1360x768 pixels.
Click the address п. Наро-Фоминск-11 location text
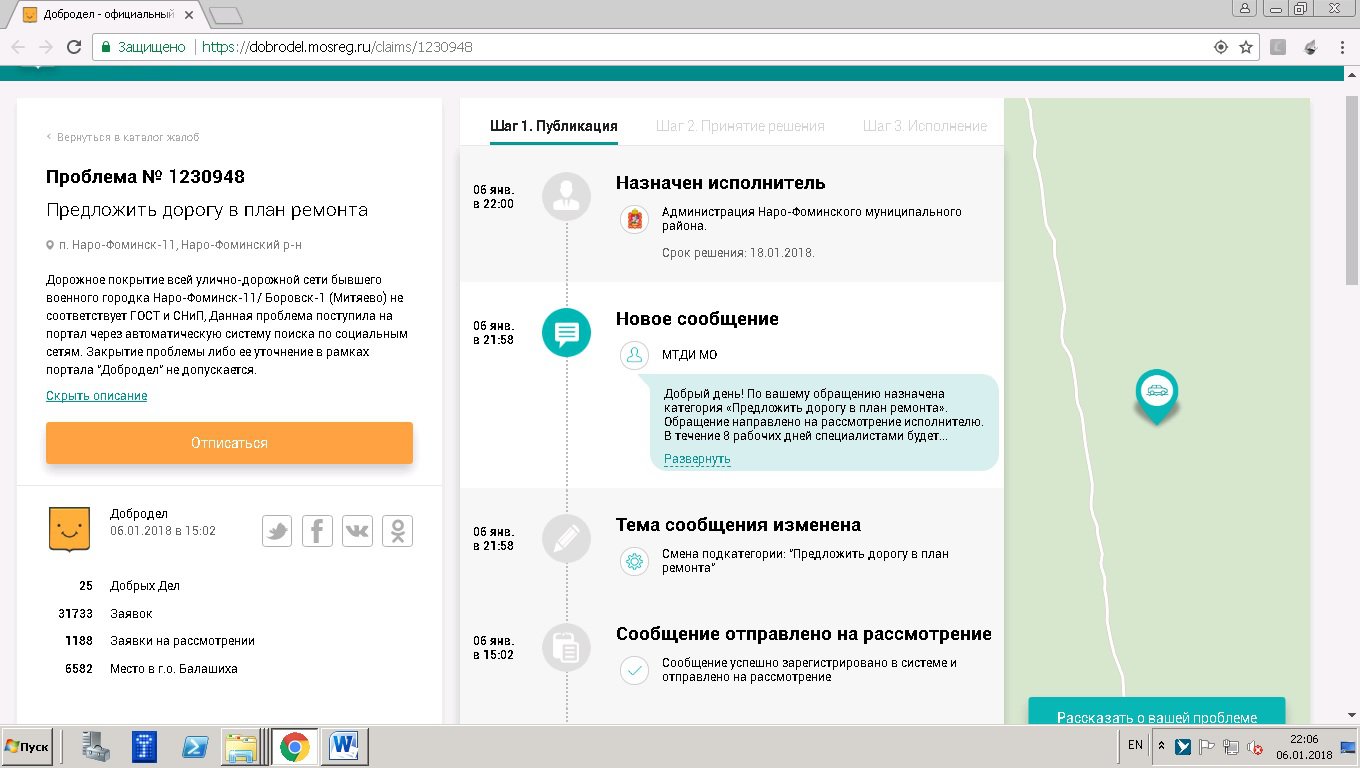click(x=174, y=245)
